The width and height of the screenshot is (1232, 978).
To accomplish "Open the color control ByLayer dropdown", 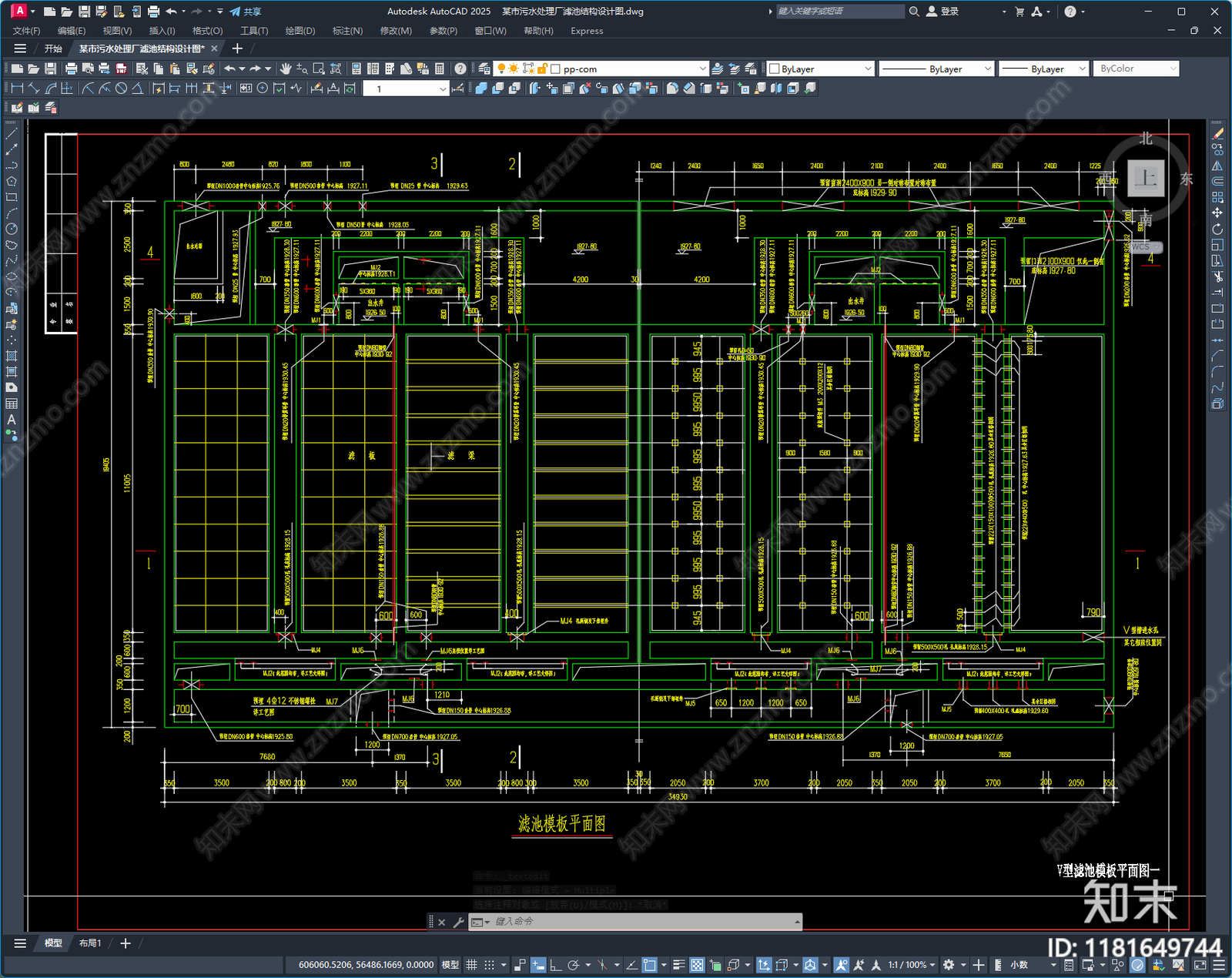I will (821, 69).
